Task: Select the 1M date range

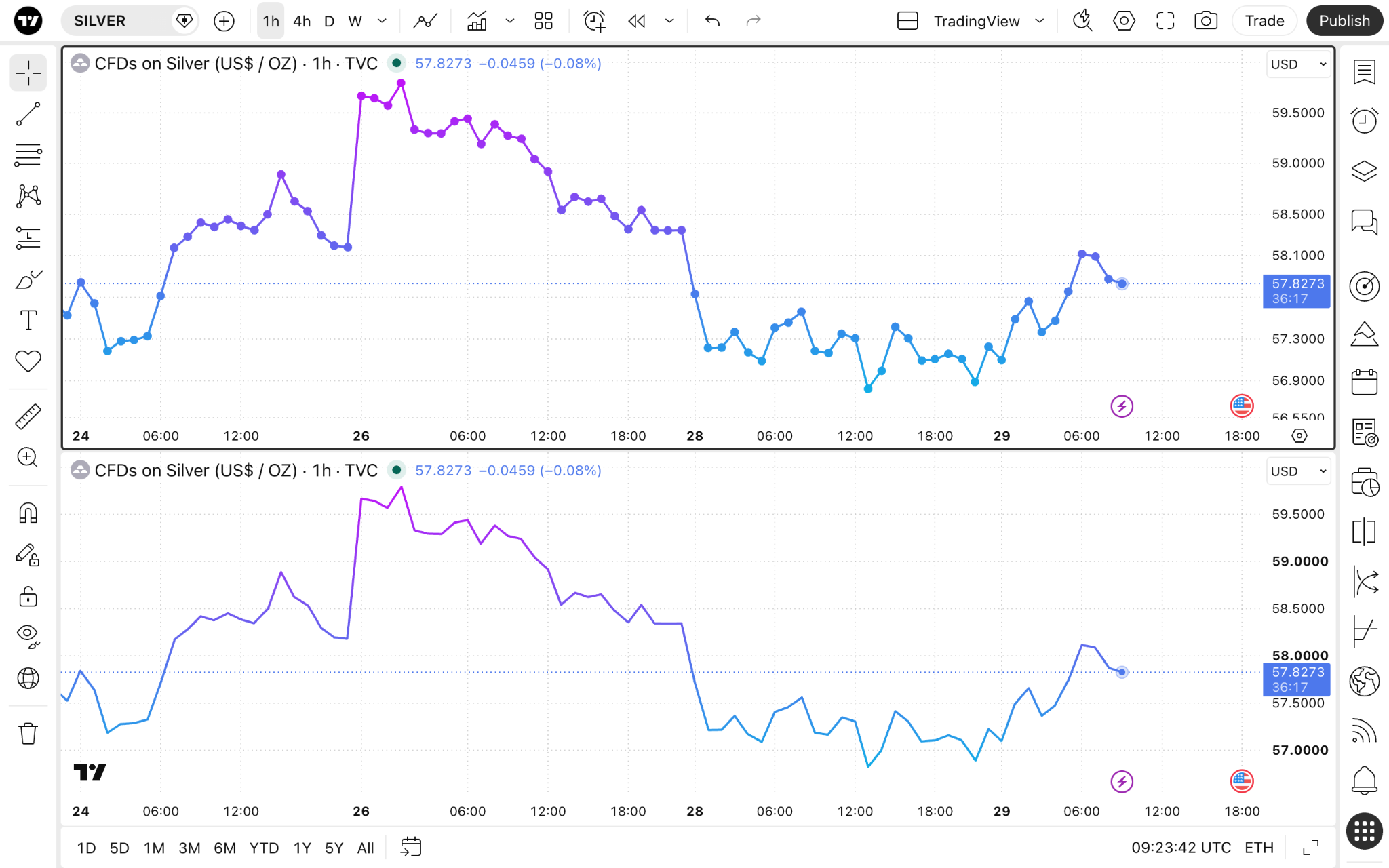Action: coord(154,848)
